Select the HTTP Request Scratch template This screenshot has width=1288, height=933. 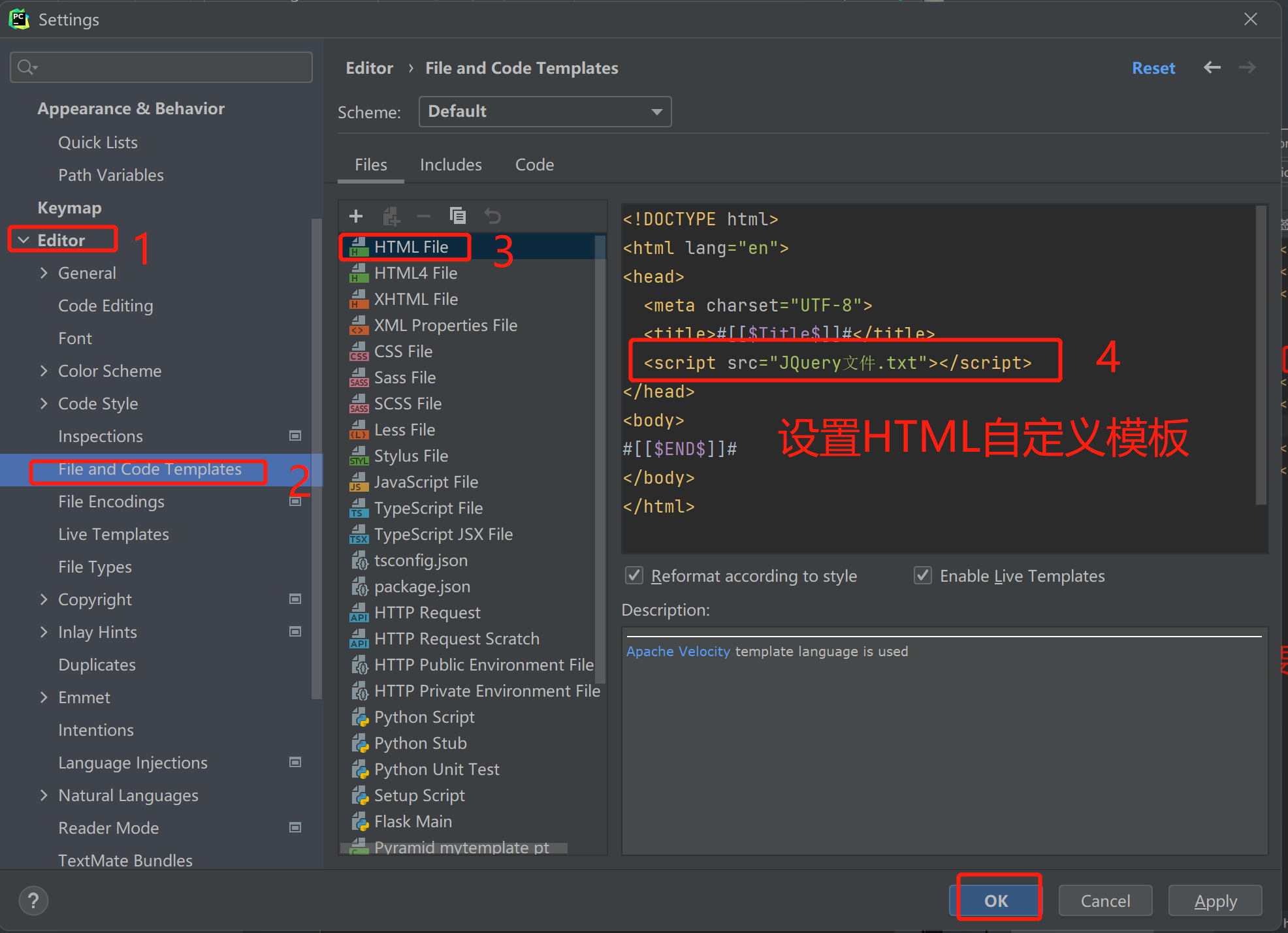coord(473,639)
